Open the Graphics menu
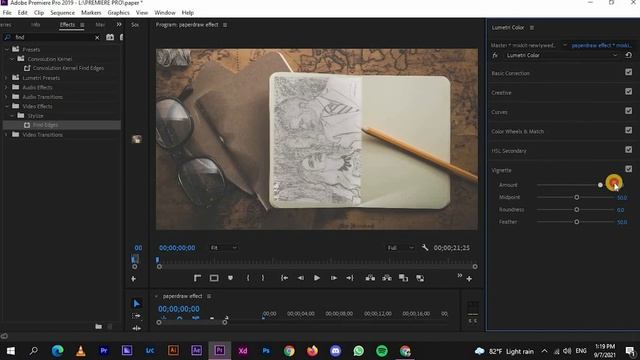640x360 pixels. 118,13
